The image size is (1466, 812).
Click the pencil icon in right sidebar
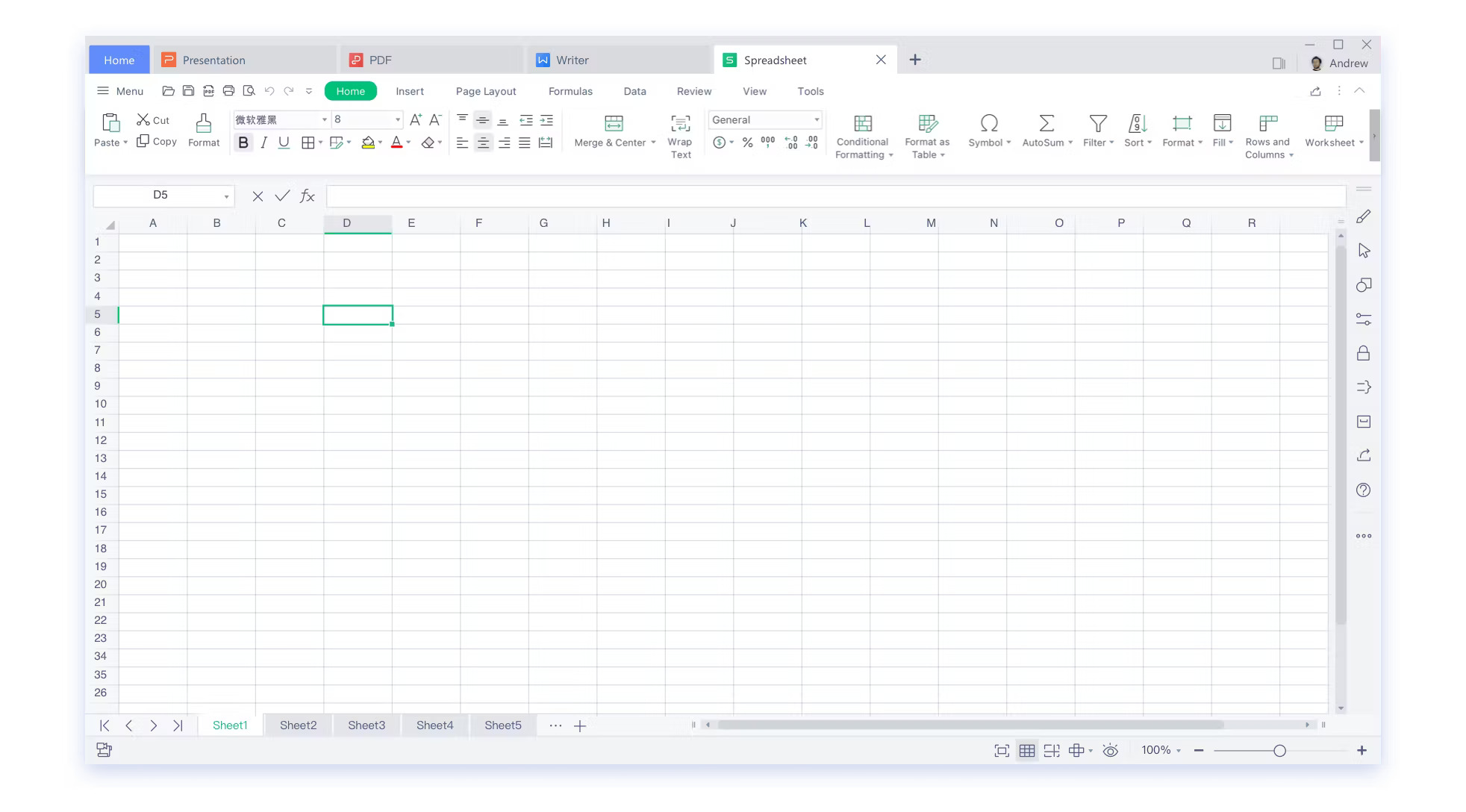coord(1363,216)
